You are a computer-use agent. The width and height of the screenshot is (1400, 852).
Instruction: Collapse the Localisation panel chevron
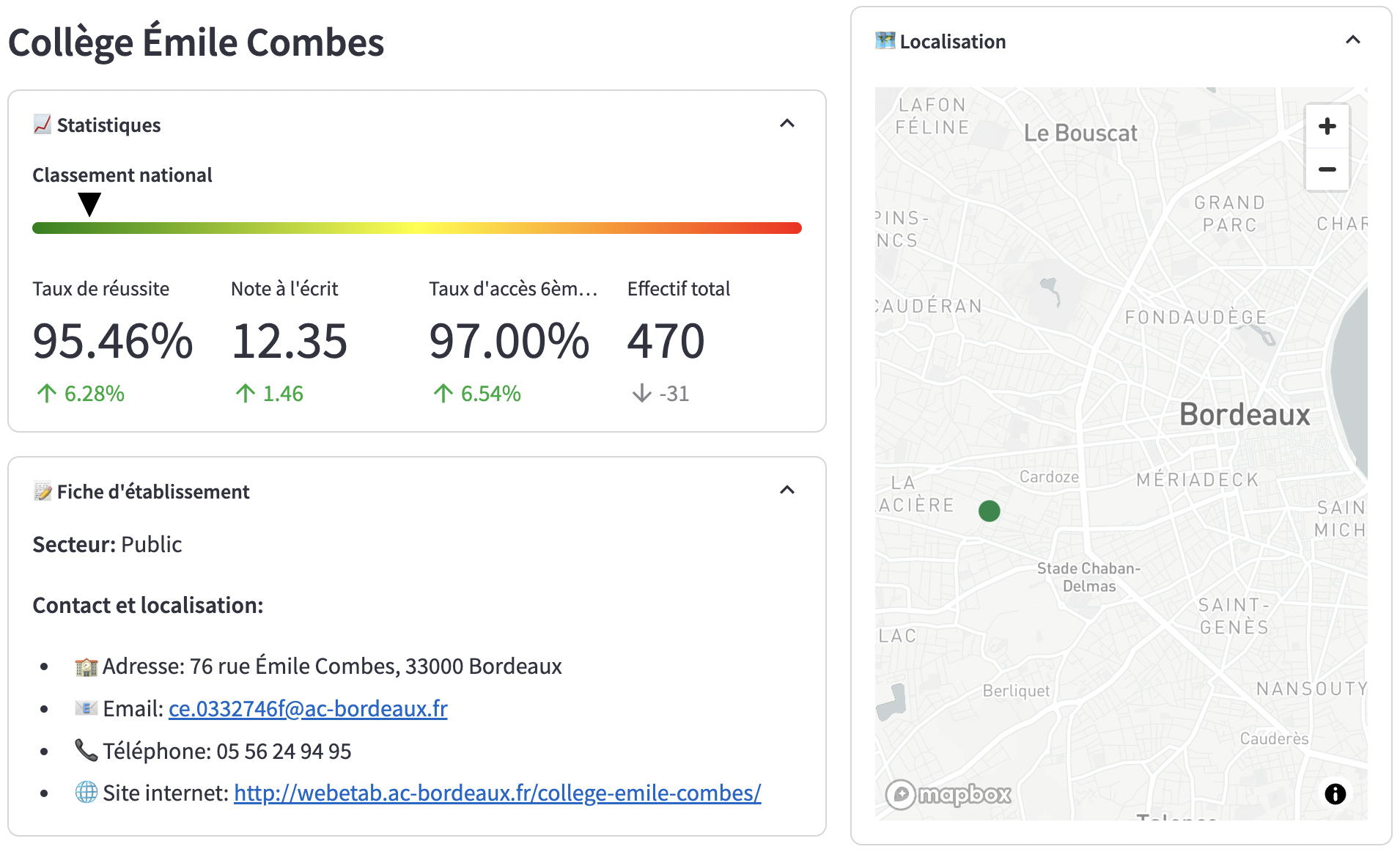(1353, 40)
